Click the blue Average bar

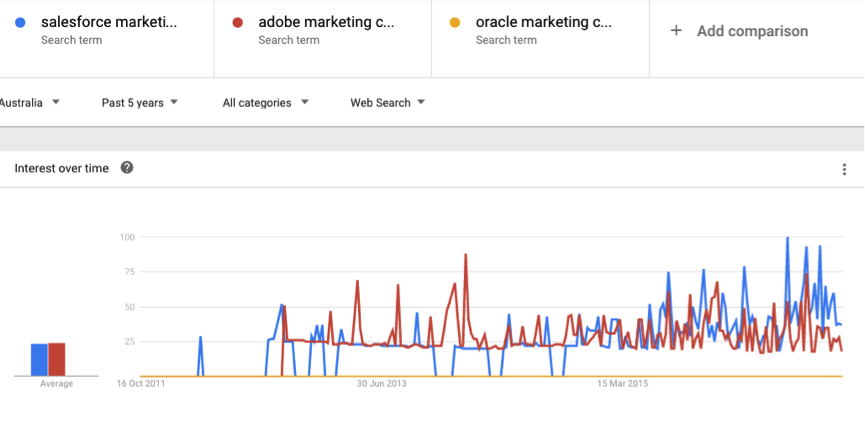point(39,360)
